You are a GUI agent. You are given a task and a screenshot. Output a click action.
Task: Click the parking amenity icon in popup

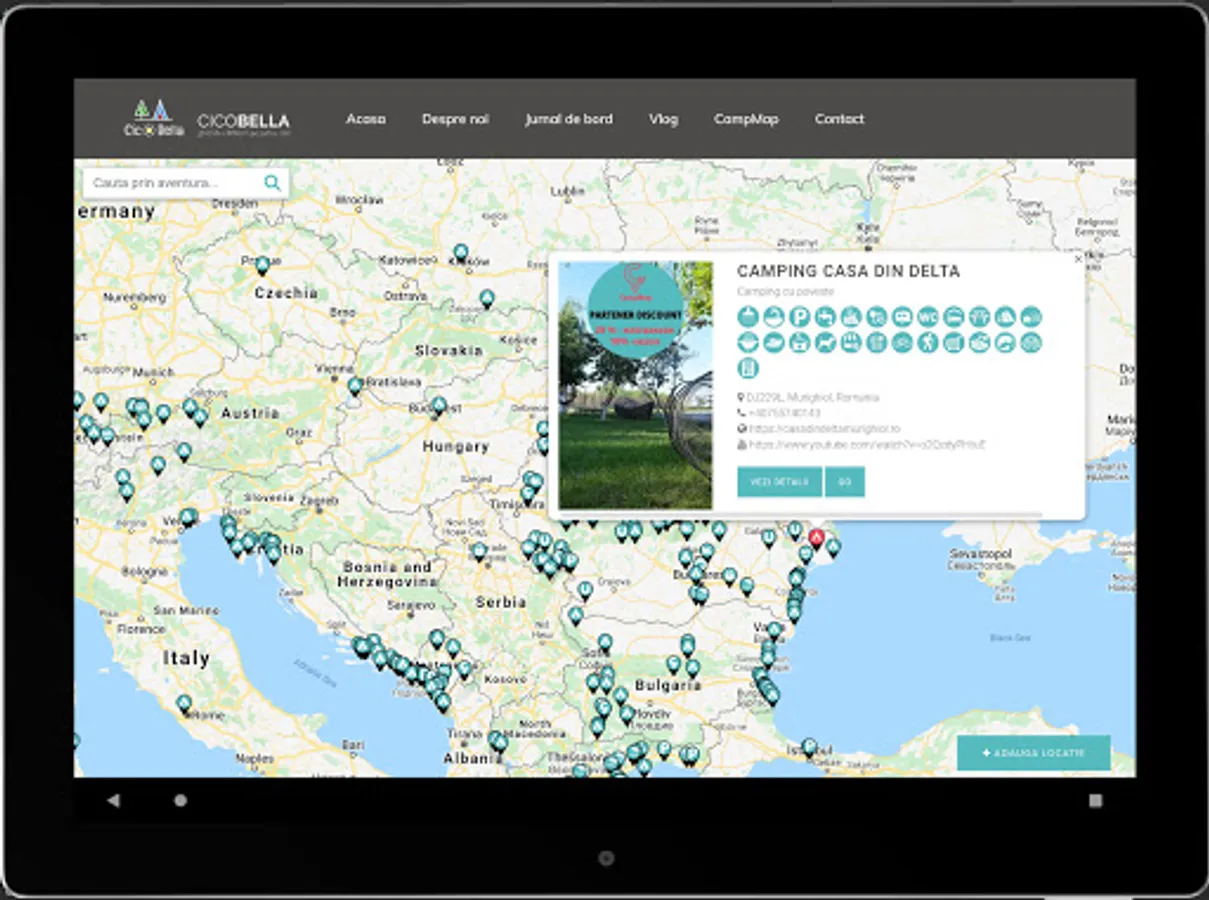pyautogui.click(x=799, y=317)
